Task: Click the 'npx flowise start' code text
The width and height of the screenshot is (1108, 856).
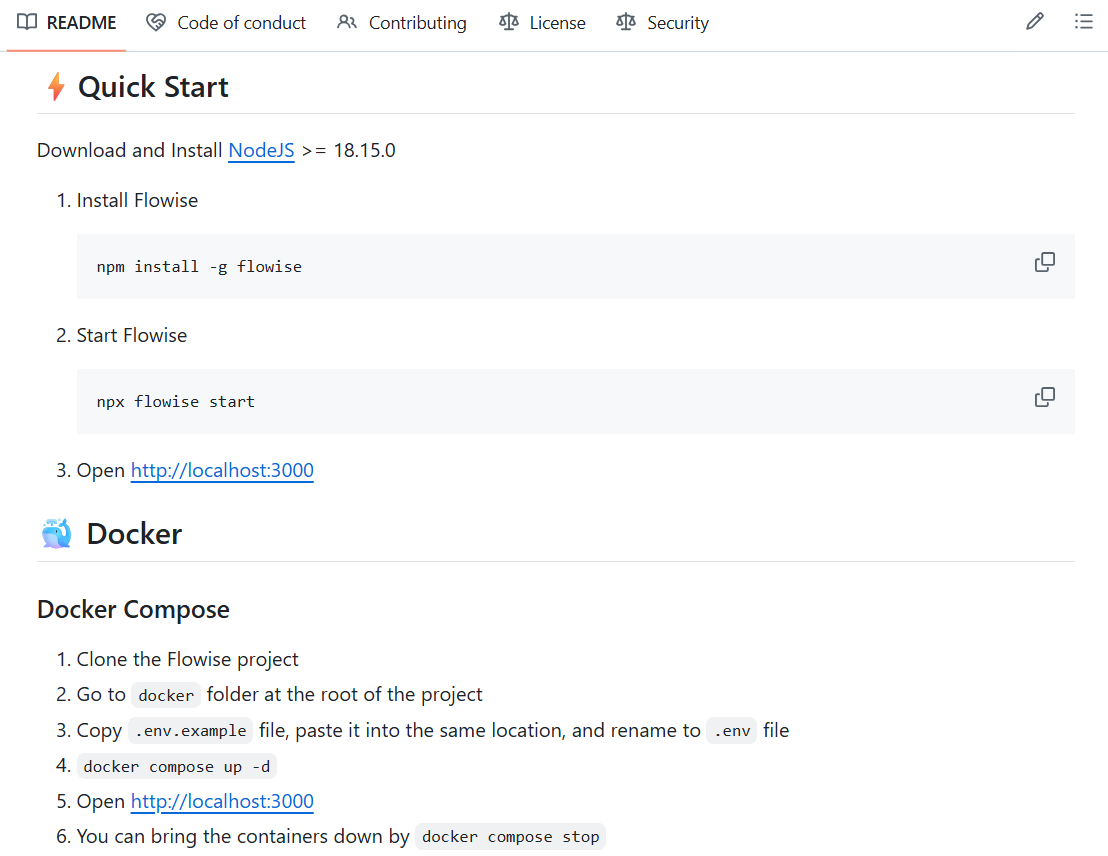Action: point(176,401)
